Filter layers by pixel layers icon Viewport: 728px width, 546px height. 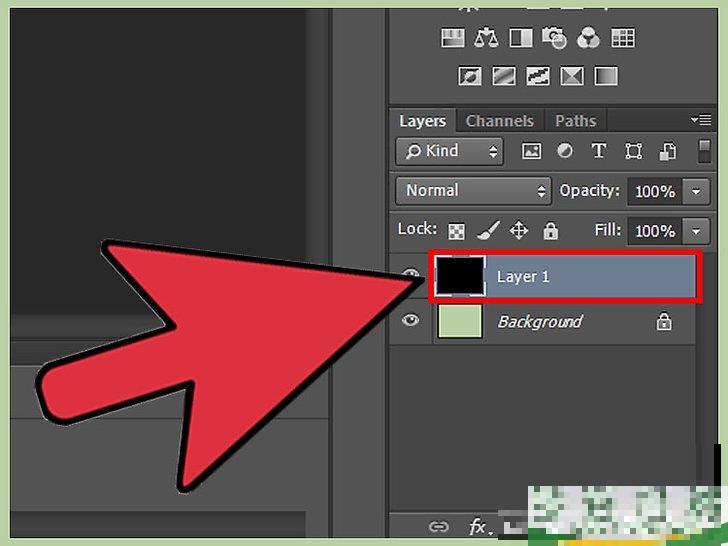click(x=531, y=151)
